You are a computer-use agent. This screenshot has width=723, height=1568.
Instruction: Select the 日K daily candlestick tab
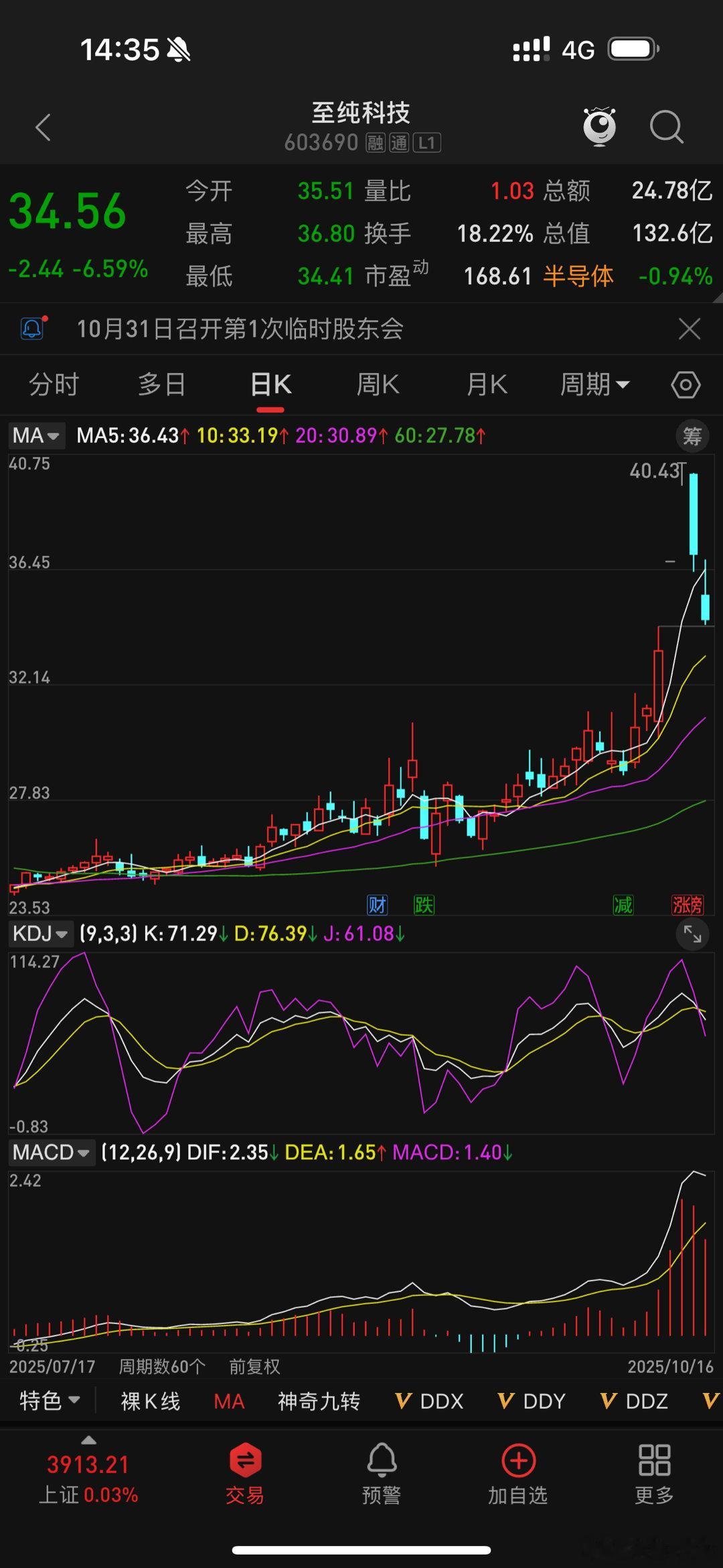[x=270, y=385]
